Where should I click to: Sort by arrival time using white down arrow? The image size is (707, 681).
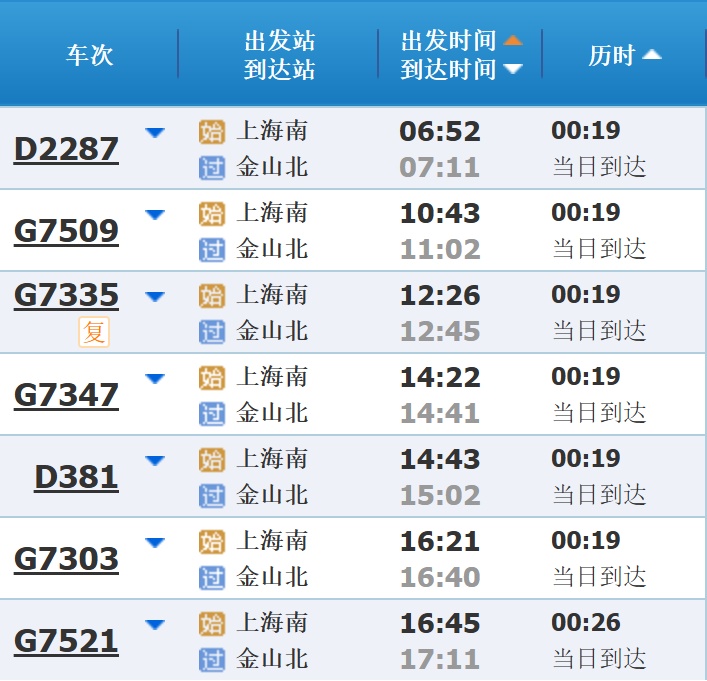coord(513,69)
